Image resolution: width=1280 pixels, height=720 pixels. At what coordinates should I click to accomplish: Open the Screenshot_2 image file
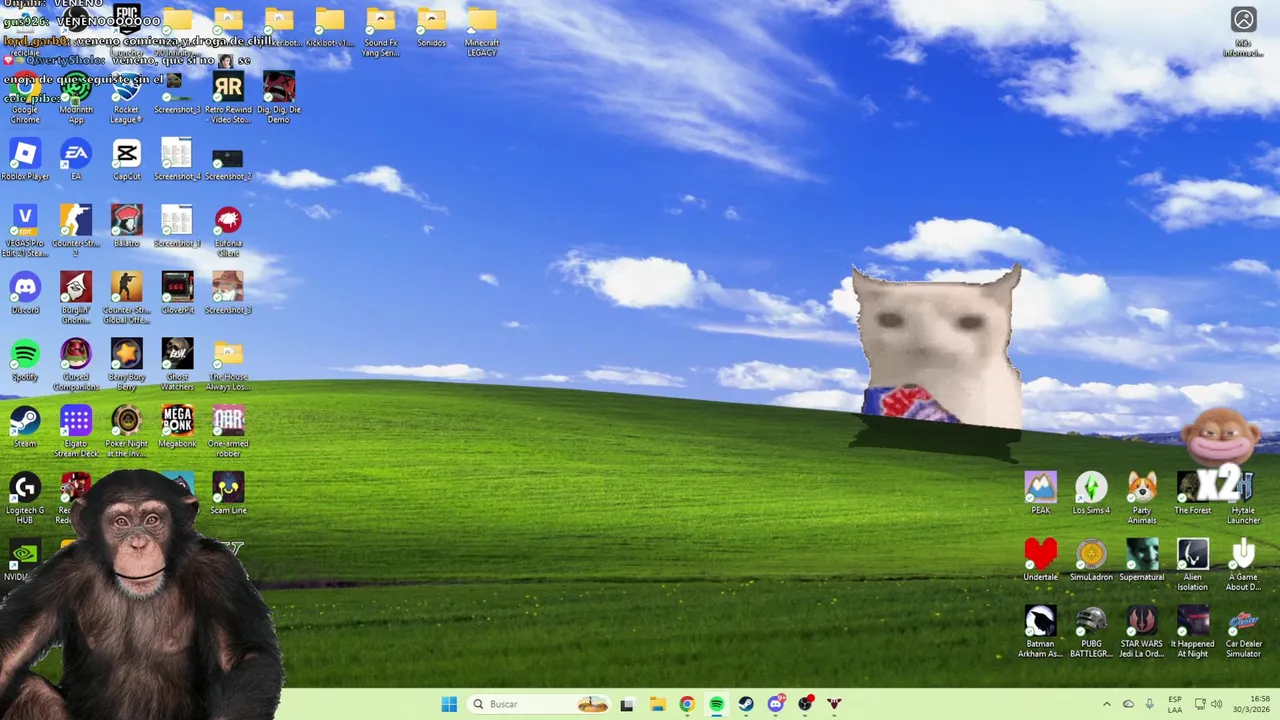[228, 160]
